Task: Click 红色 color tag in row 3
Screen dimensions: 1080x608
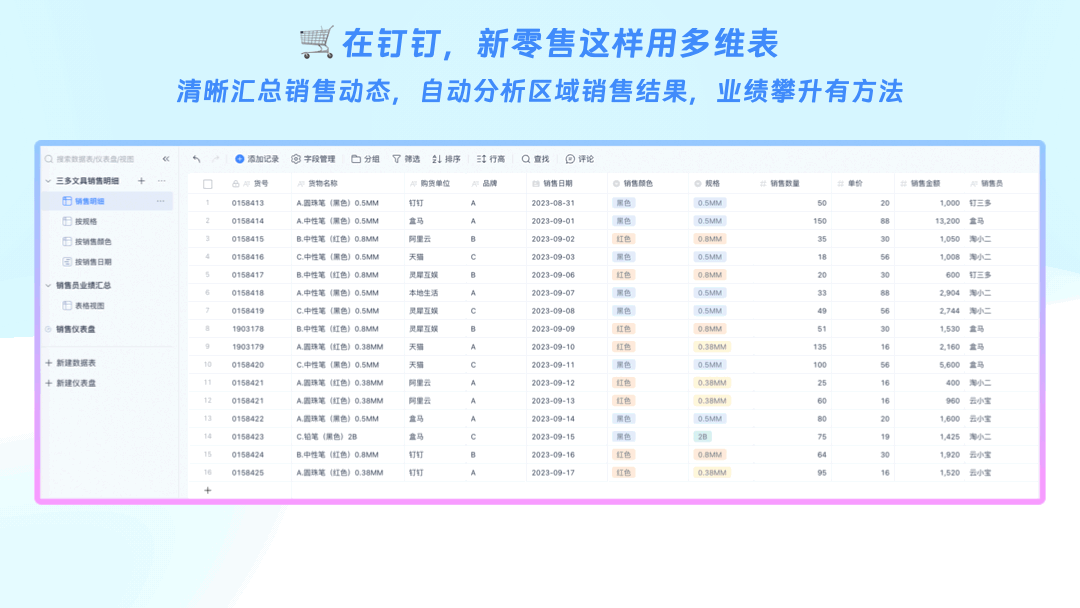Action: (623, 239)
